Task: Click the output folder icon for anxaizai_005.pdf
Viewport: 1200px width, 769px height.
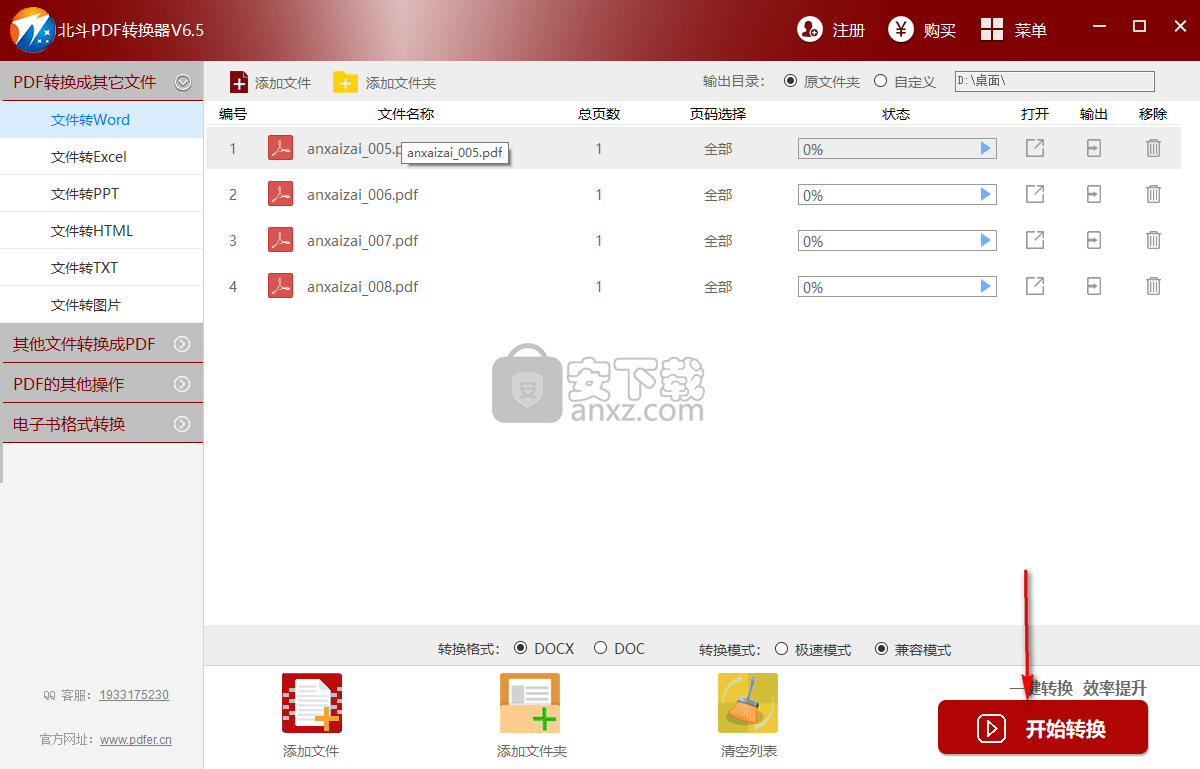Action: click(x=1094, y=148)
